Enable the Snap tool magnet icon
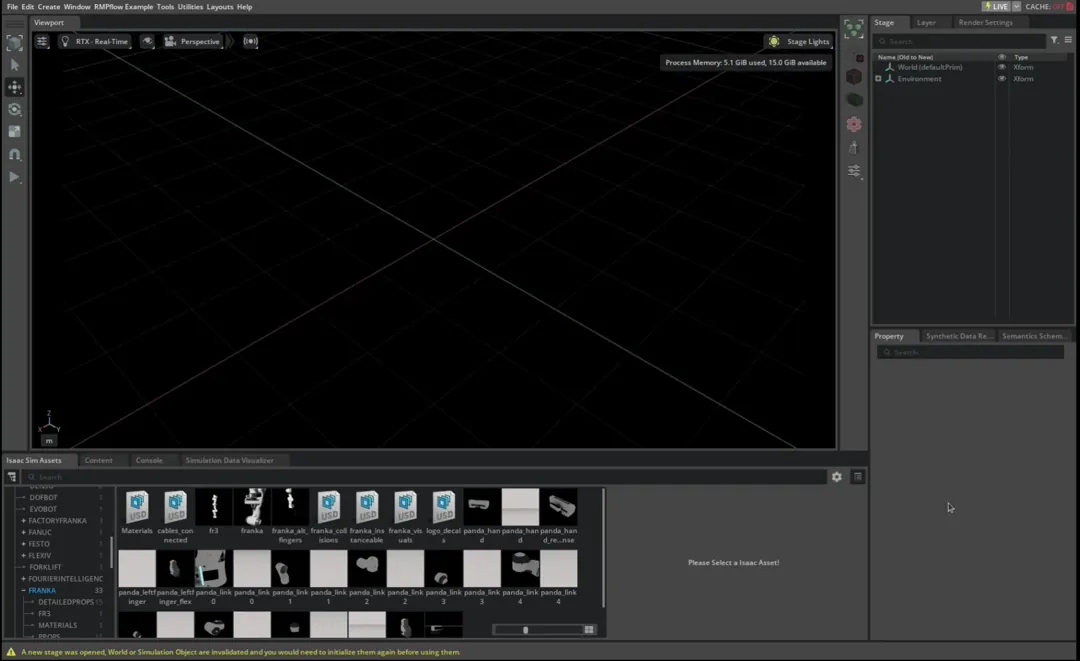 [14, 154]
